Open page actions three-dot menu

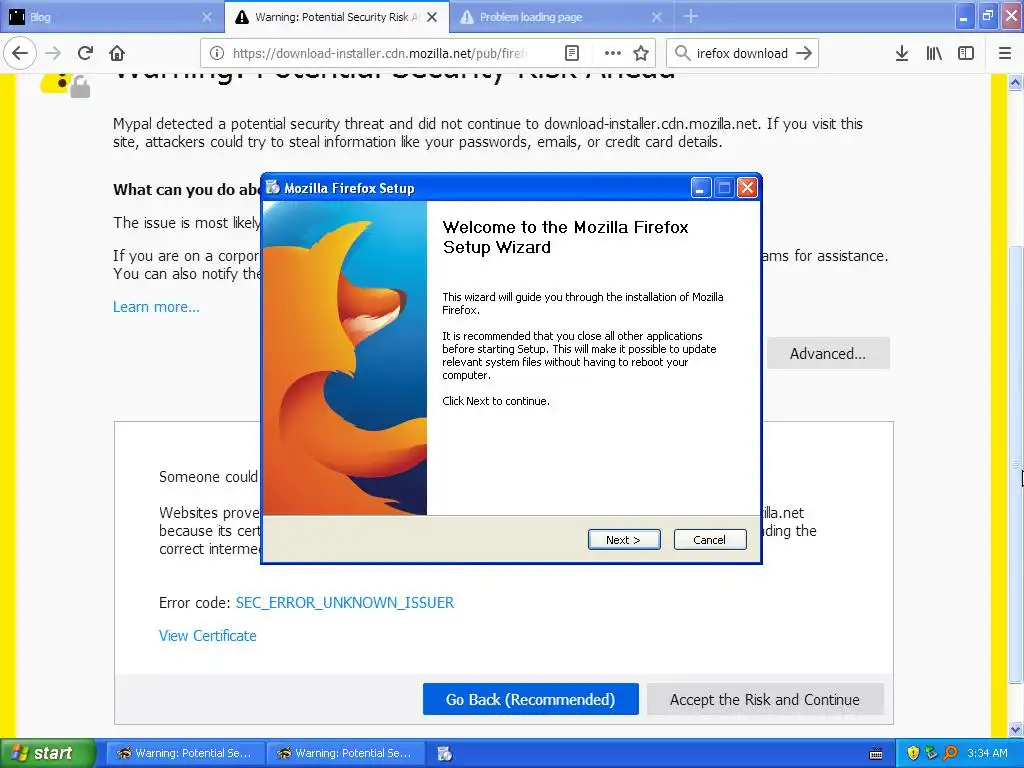point(613,54)
